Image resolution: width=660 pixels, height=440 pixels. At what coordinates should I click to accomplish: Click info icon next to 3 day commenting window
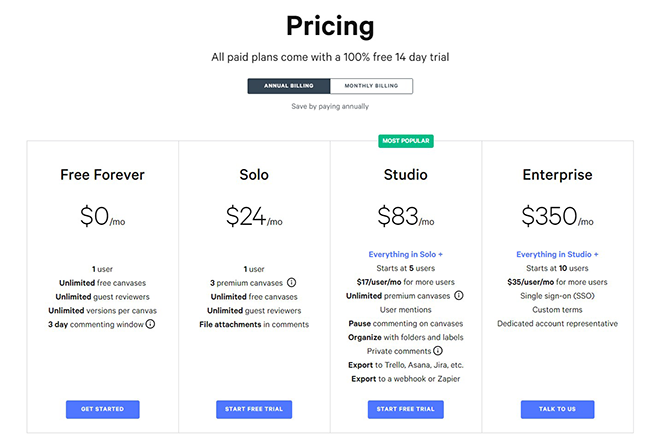pos(150,324)
